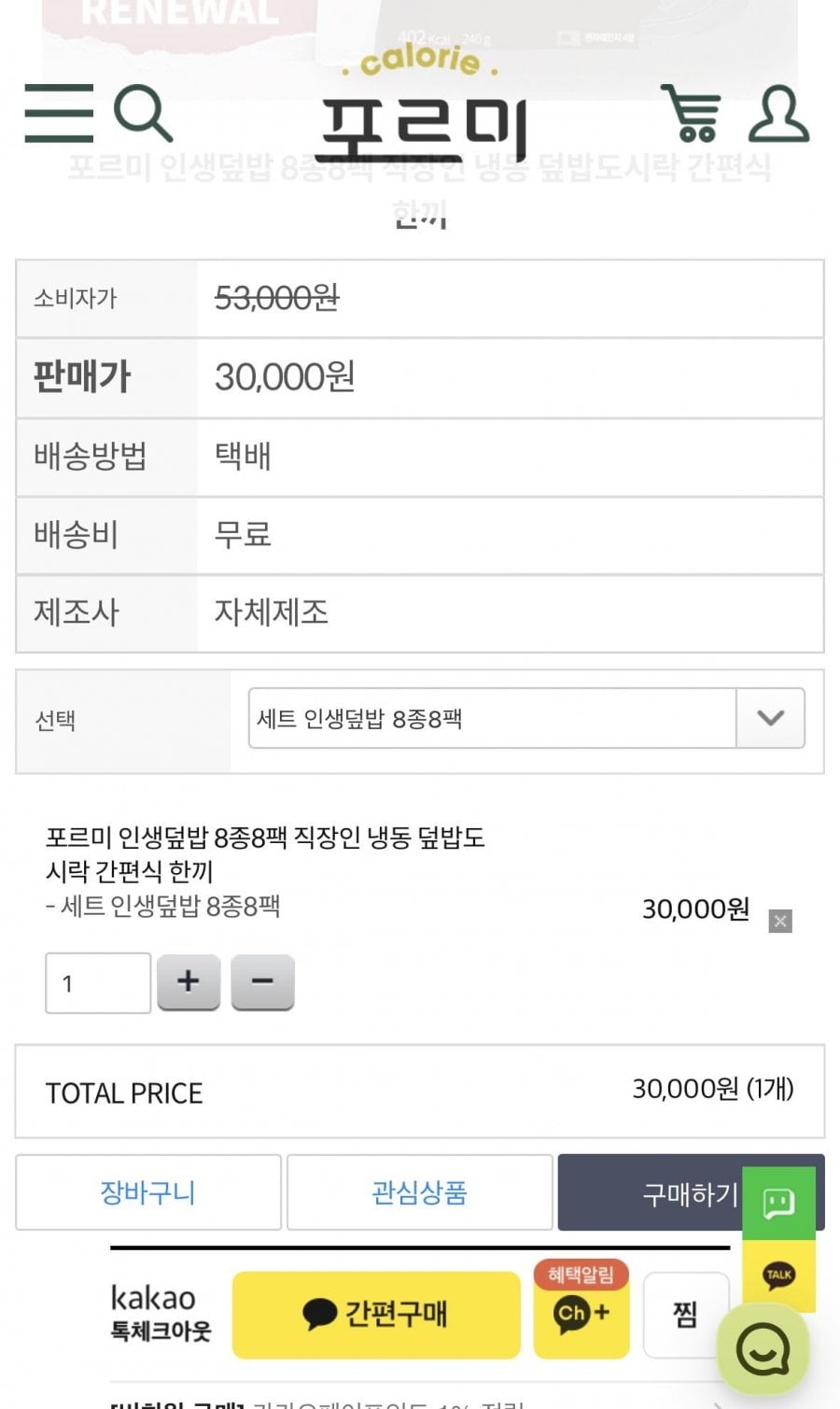Image resolution: width=840 pixels, height=1409 pixels.
Task: Open the user account profile icon
Action: point(778,114)
